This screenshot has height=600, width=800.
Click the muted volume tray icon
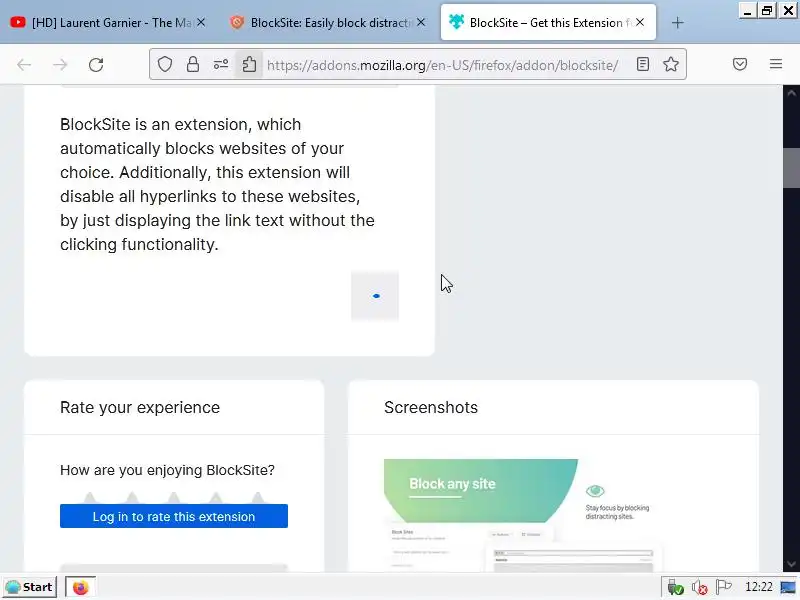(699, 588)
